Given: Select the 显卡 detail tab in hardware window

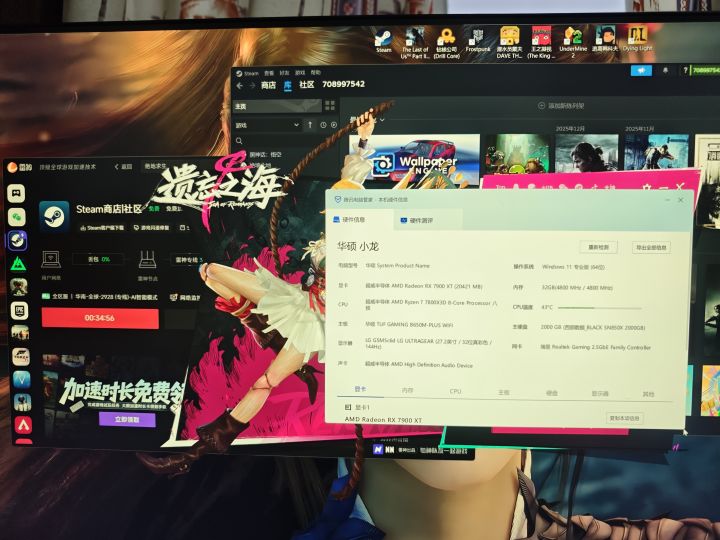Looking at the screenshot, I should coord(360,389).
